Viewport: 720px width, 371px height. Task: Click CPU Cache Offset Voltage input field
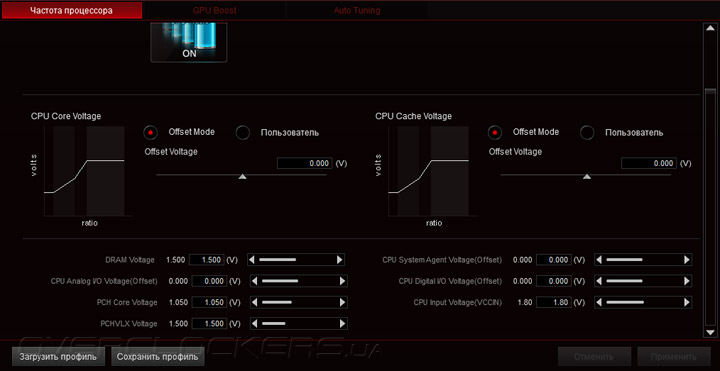(x=648, y=163)
